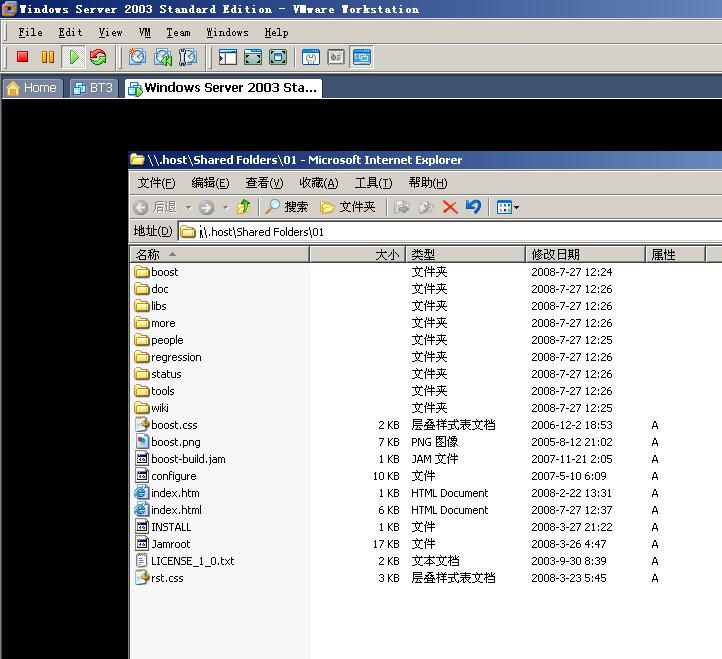Sort by 修改日期 column header
722x659 pixels.
[x=585, y=254]
